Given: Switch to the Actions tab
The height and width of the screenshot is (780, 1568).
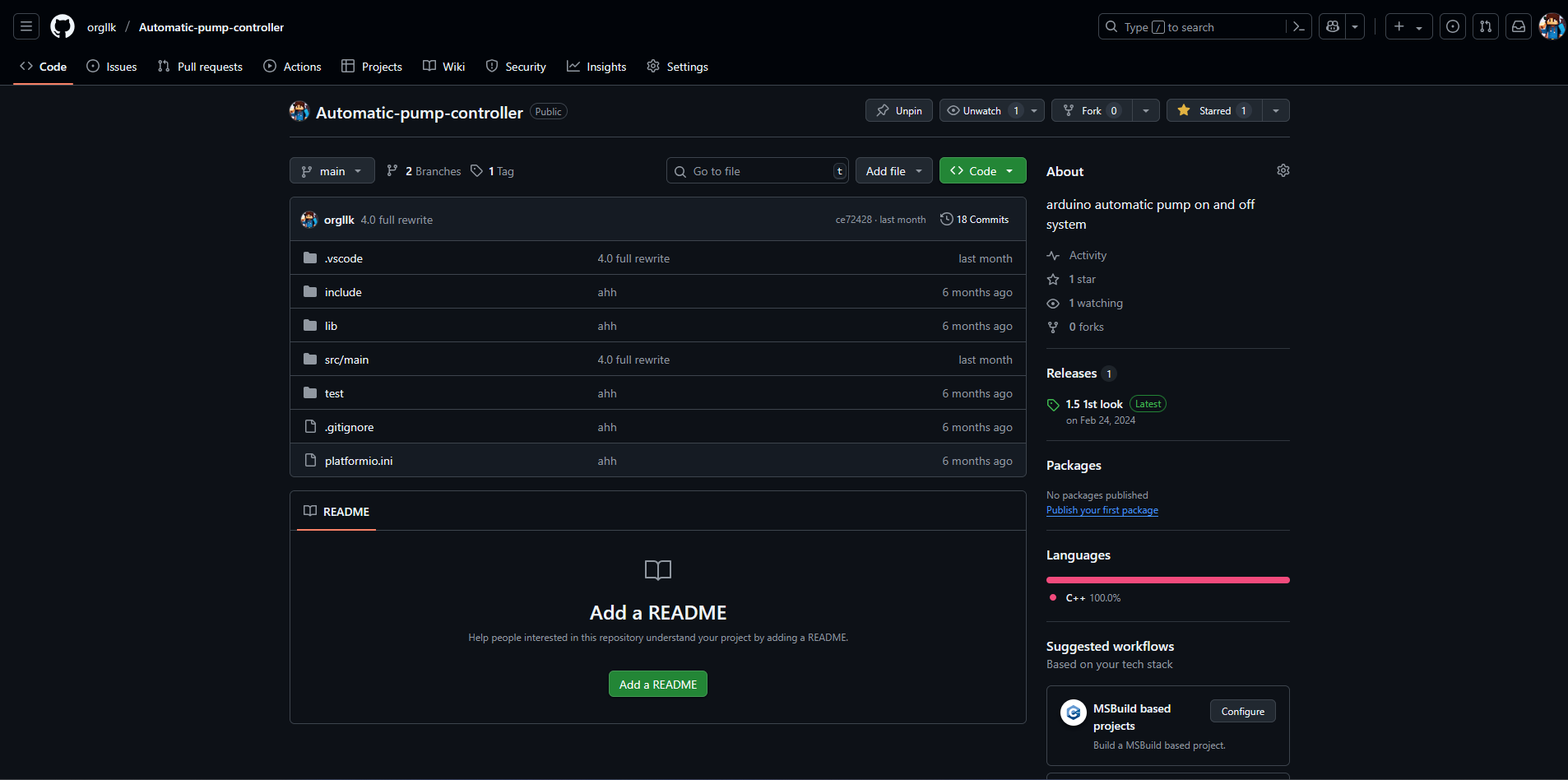Looking at the screenshot, I should 292,67.
